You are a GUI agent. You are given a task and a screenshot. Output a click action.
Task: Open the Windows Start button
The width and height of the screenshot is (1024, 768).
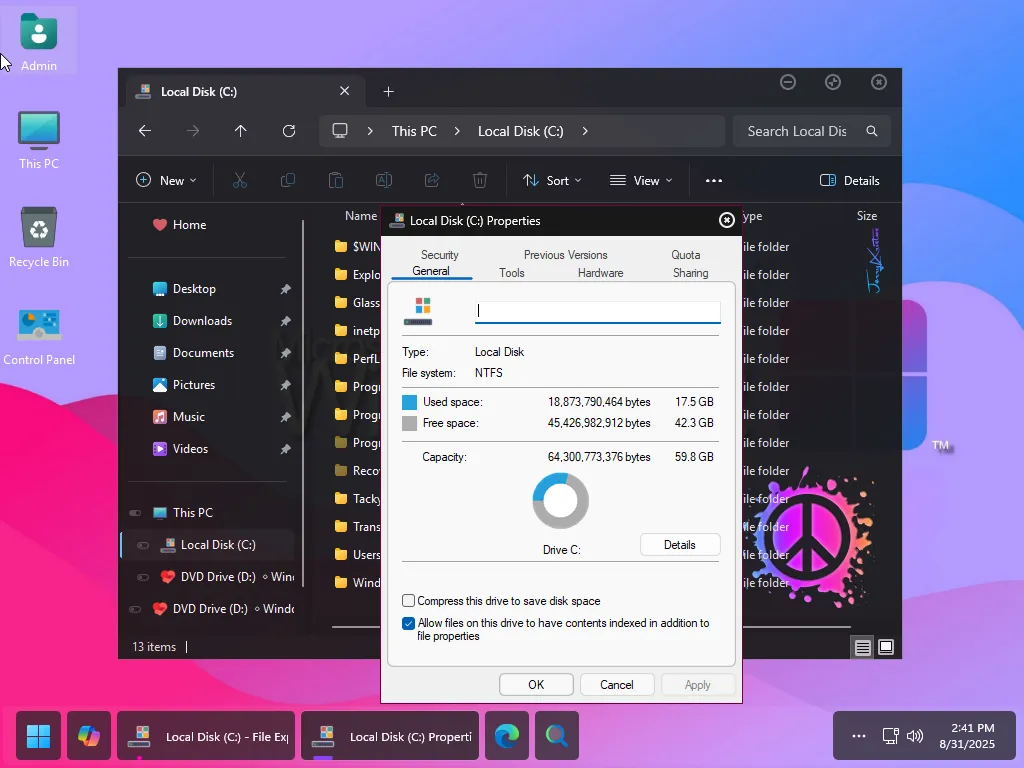(39, 736)
